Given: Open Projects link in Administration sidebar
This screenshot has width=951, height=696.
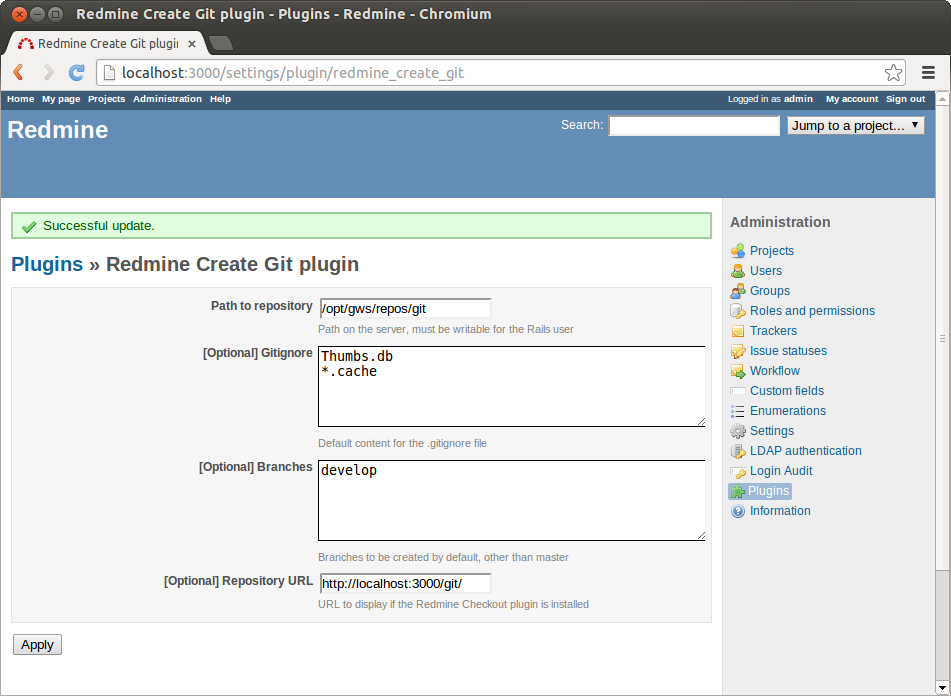Looking at the screenshot, I should [771, 250].
